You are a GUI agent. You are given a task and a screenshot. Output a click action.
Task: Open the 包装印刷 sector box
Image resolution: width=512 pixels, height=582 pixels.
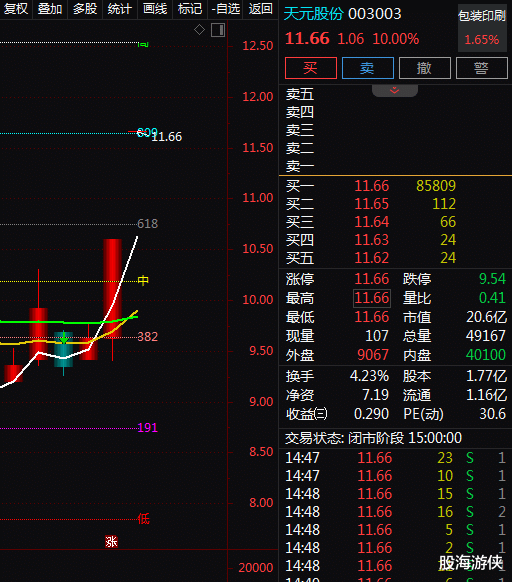482,28
